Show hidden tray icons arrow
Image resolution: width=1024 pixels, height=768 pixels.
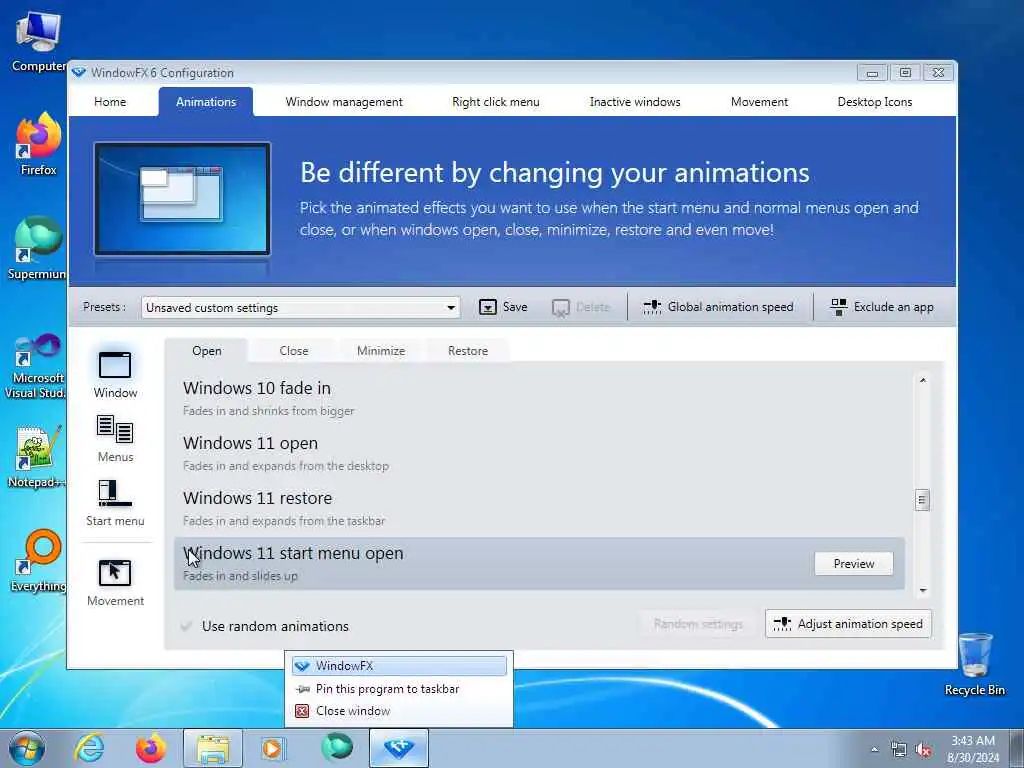874,750
